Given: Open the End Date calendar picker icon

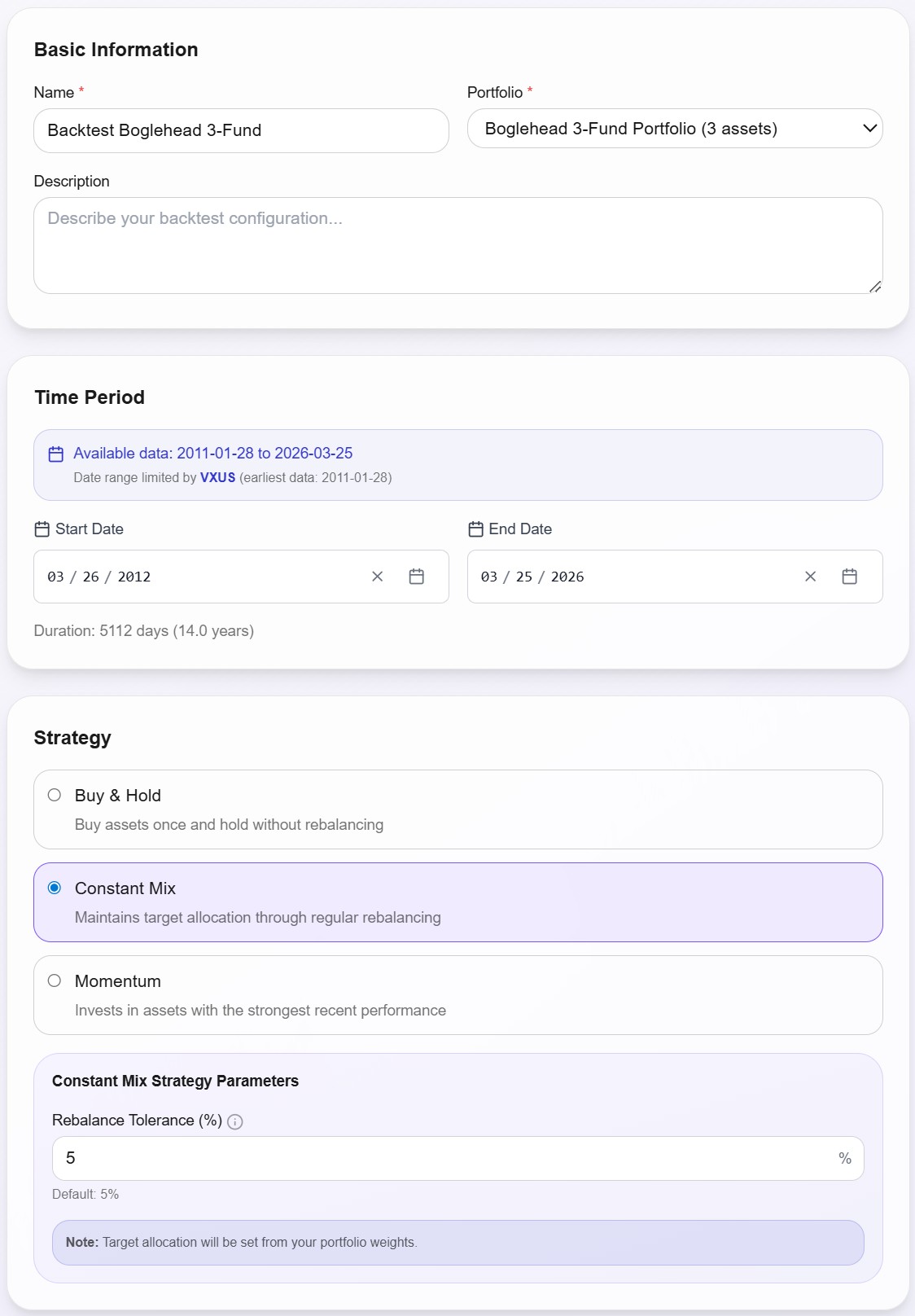Looking at the screenshot, I should (x=849, y=577).
